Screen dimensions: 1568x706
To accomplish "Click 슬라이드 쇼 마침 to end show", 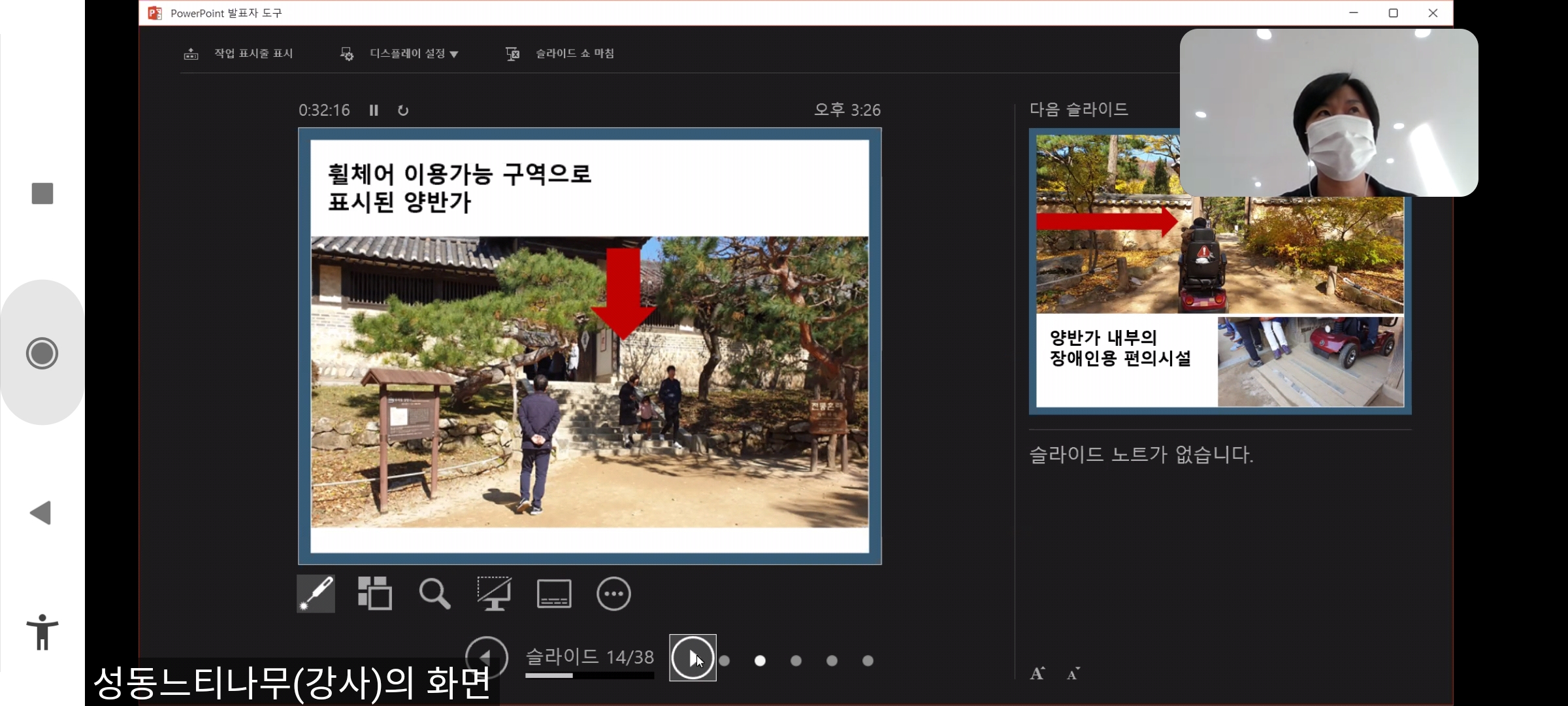I will tap(560, 54).
